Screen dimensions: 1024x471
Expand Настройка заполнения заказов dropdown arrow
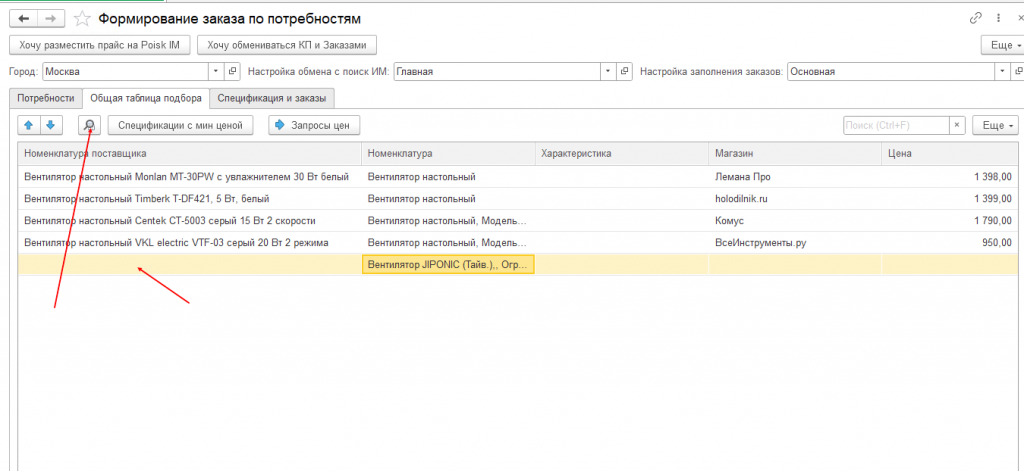click(1002, 71)
